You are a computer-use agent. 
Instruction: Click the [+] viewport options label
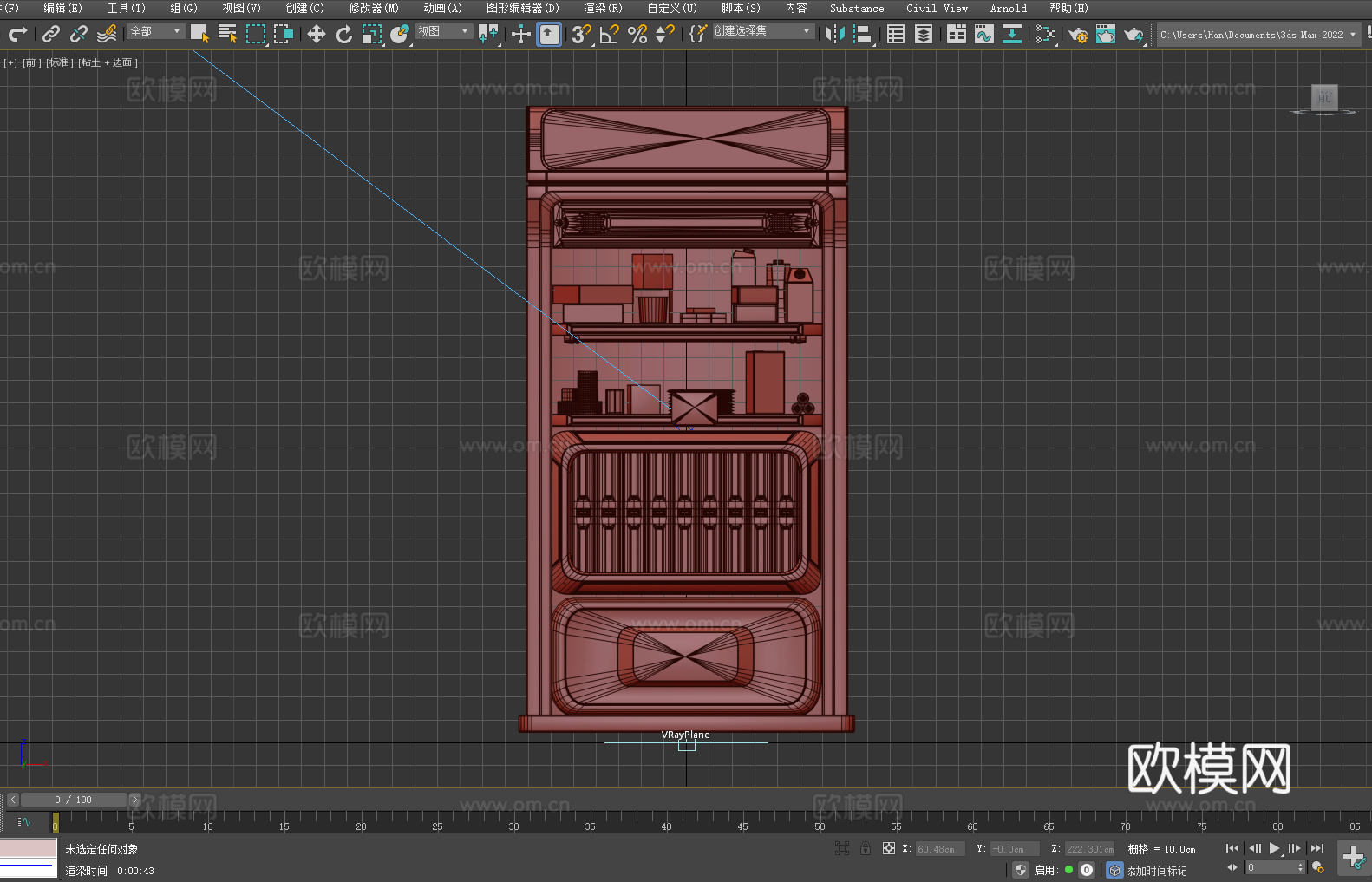click(10, 62)
